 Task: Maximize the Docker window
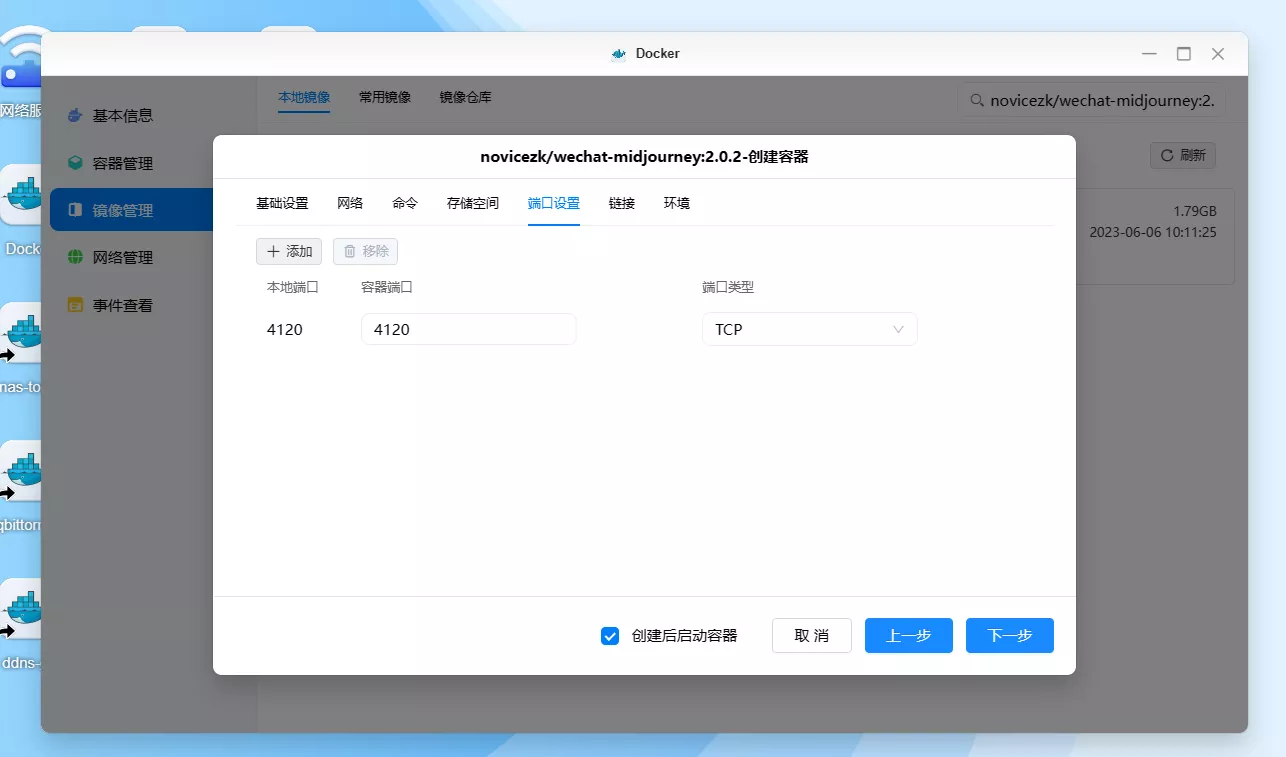click(1184, 54)
